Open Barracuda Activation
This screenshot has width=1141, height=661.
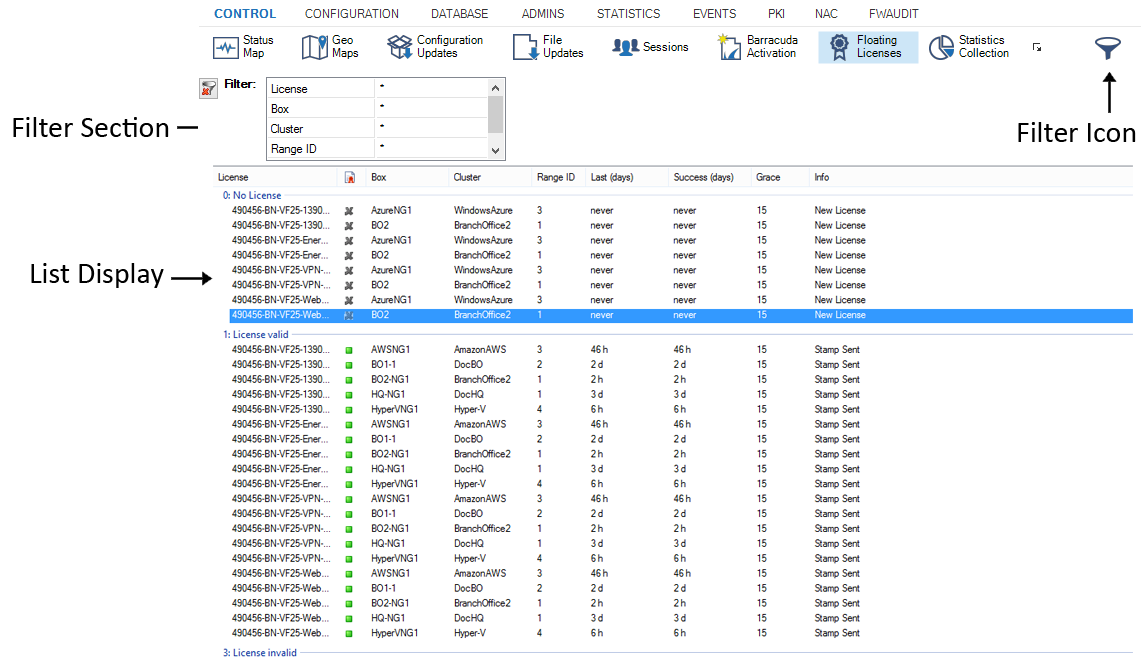[758, 47]
